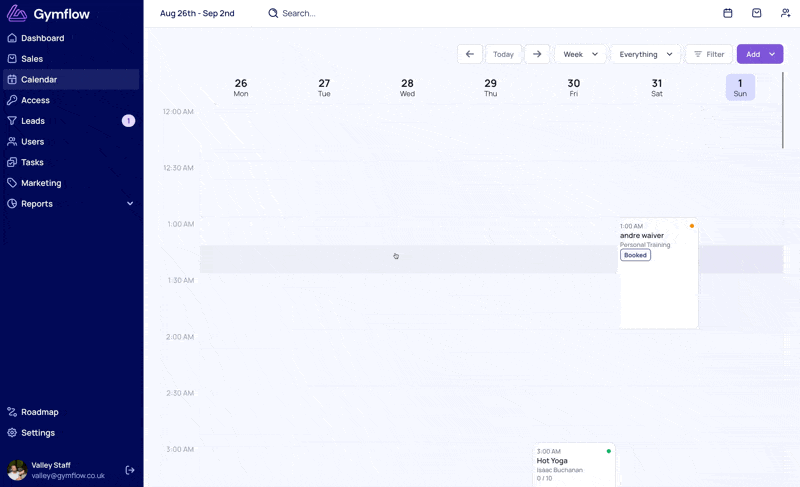Image resolution: width=800 pixels, height=487 pixels.
Task: Click the Valley Staff avatar
Action: [17, 470]
